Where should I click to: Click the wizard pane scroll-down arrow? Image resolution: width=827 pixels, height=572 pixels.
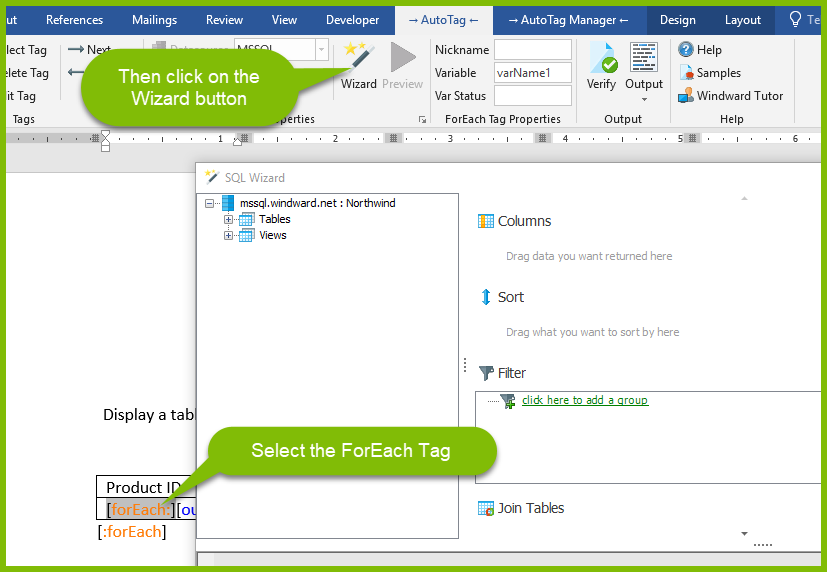(744, 534)
